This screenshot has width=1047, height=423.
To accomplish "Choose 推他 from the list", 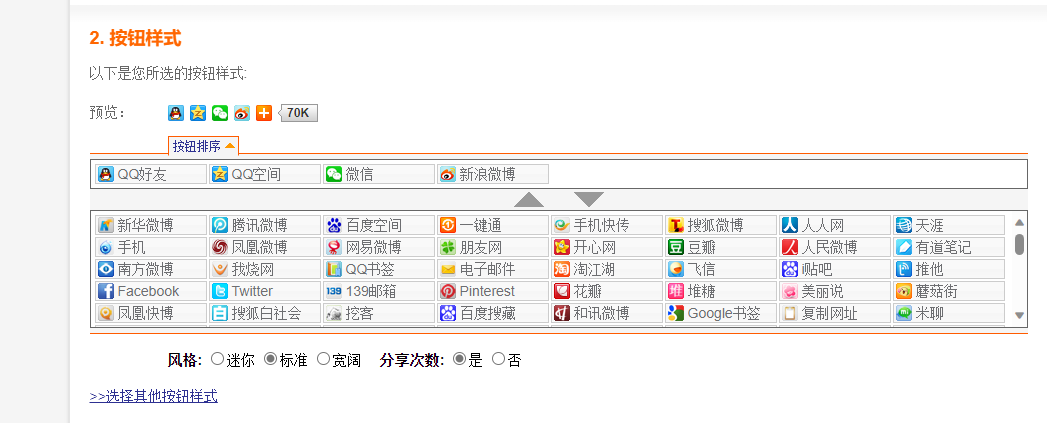I will pyautogui.click(x=949, y=269).
